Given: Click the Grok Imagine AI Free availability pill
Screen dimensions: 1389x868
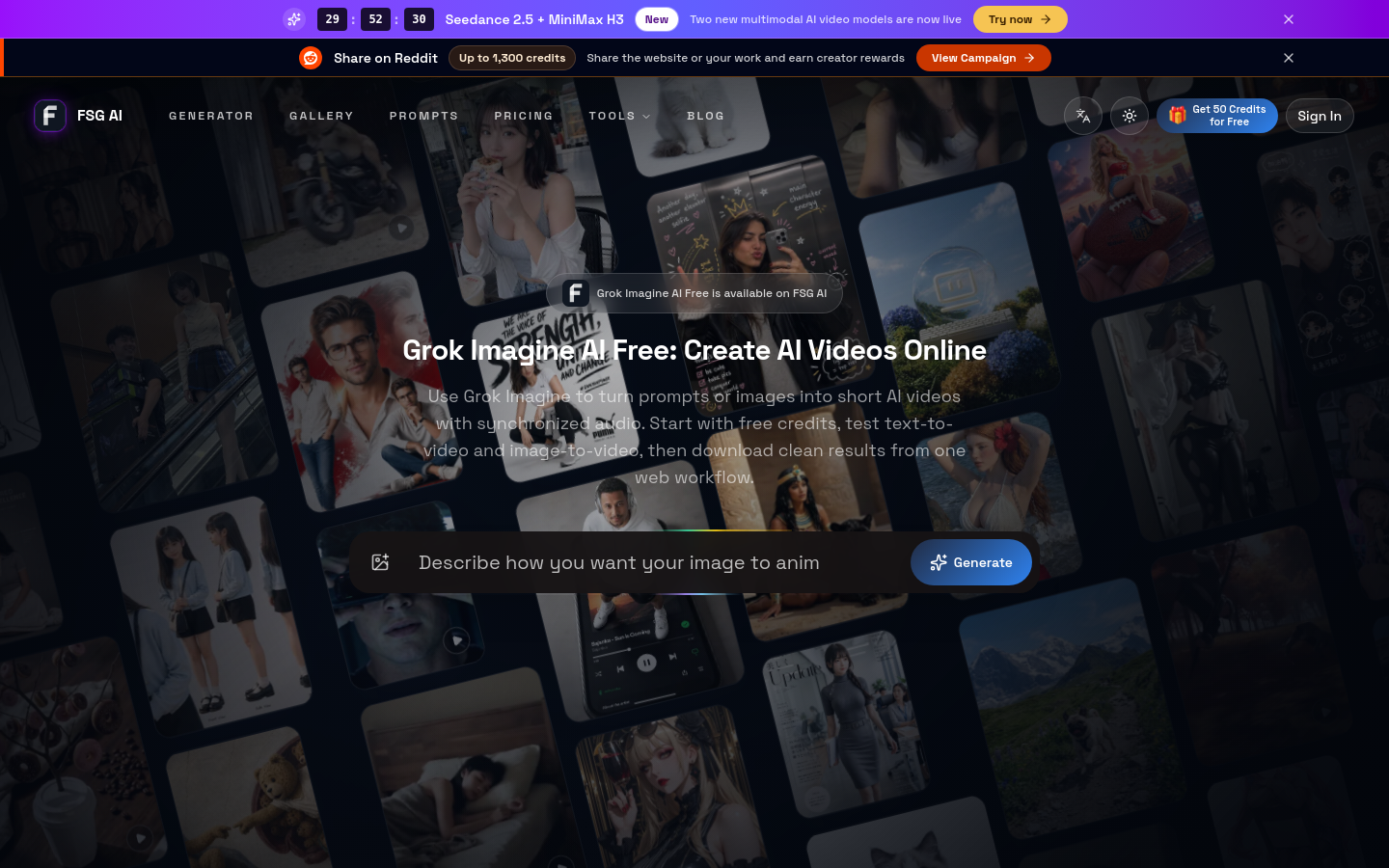Looking at the screenshot, I should point(694,293).
